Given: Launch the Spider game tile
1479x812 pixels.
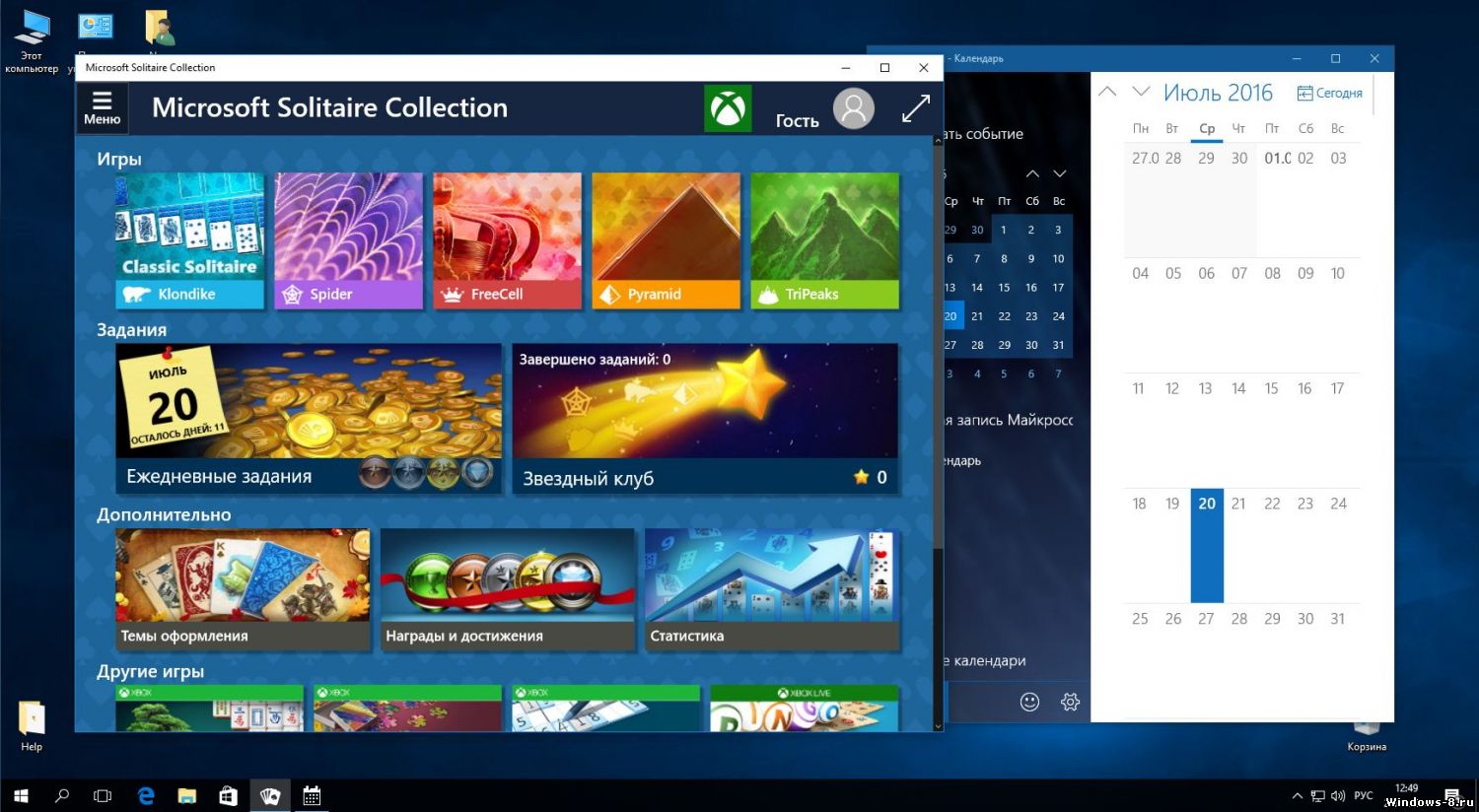Looking at the screenshot, I should pos(348,241).
